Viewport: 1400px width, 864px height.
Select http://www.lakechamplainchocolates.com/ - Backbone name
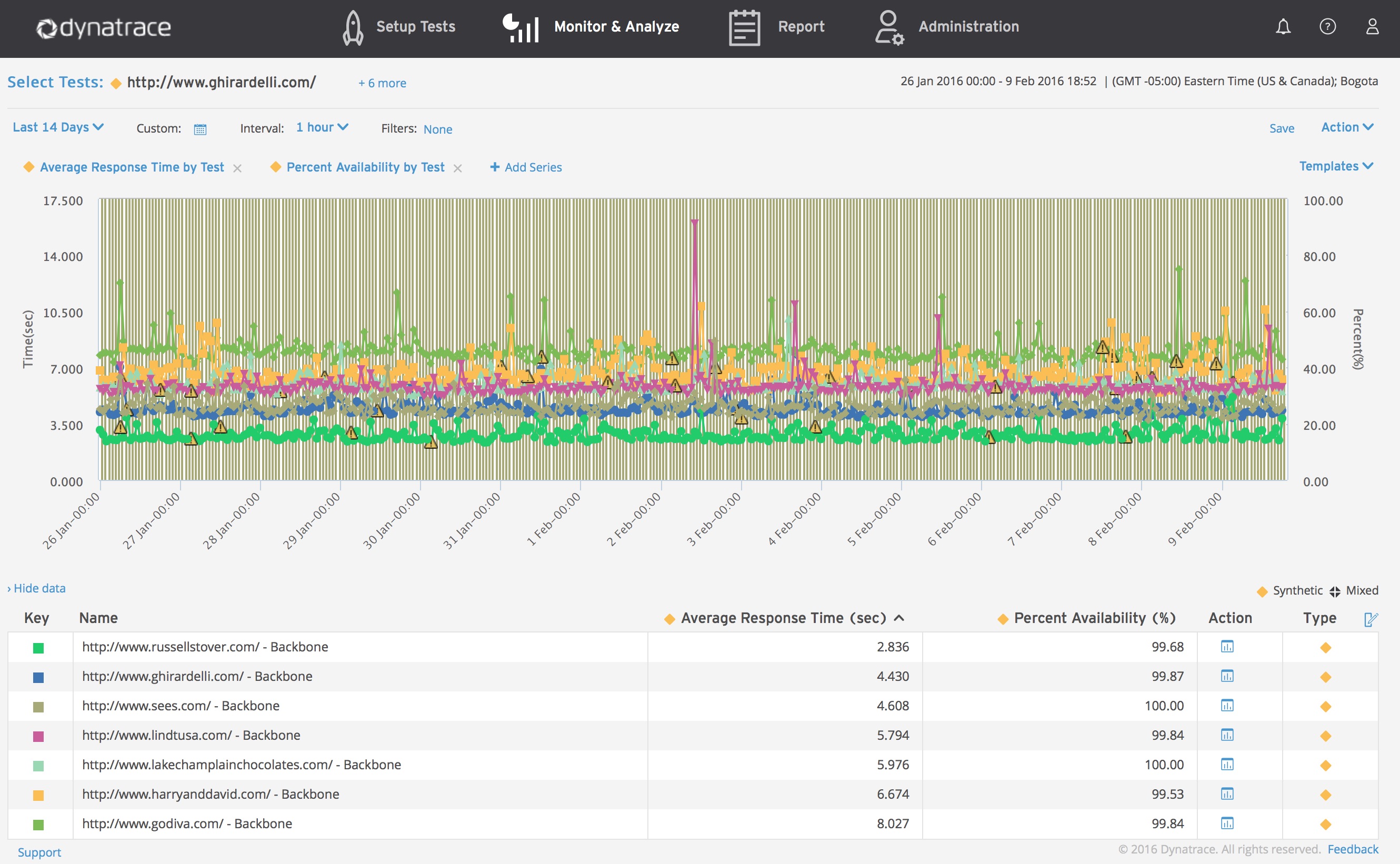[x=241, y=765]
